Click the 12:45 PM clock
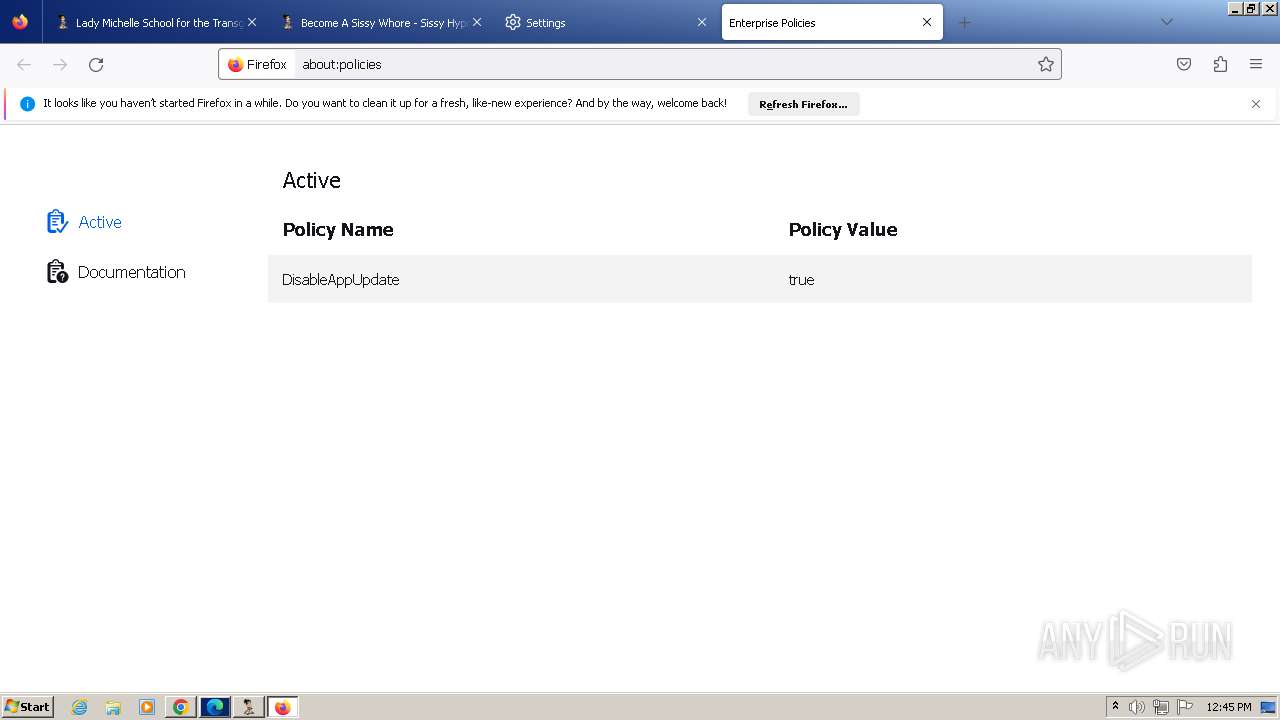The width and height of the screenshot is (1280, 720). (x=1229, y=707)
